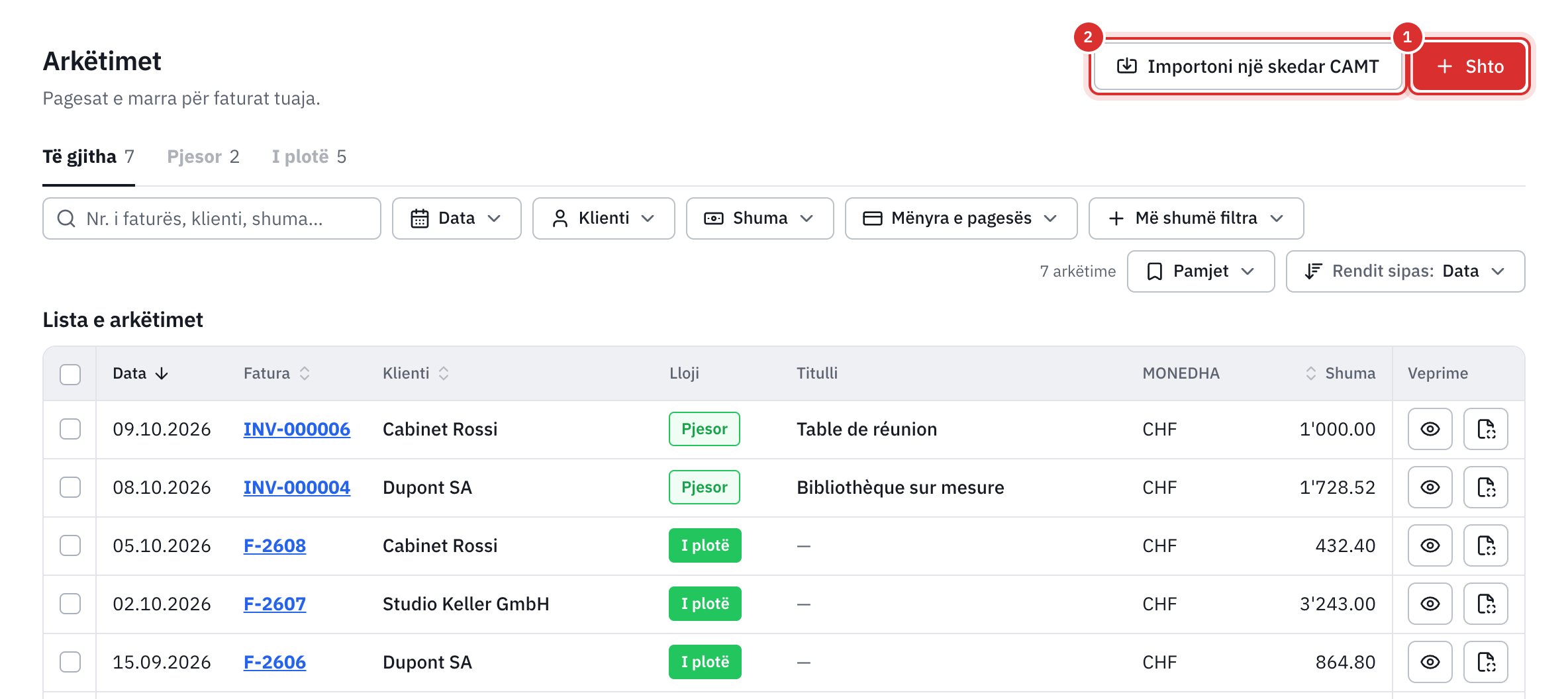
Task: View payment details for F-2608
Action: point(1430,545)
